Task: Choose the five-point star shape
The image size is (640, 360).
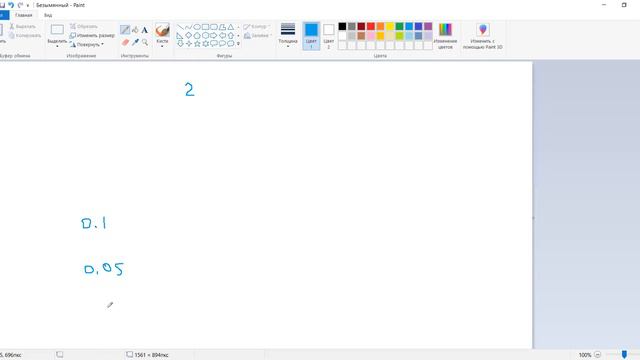Action: [197, 43]
